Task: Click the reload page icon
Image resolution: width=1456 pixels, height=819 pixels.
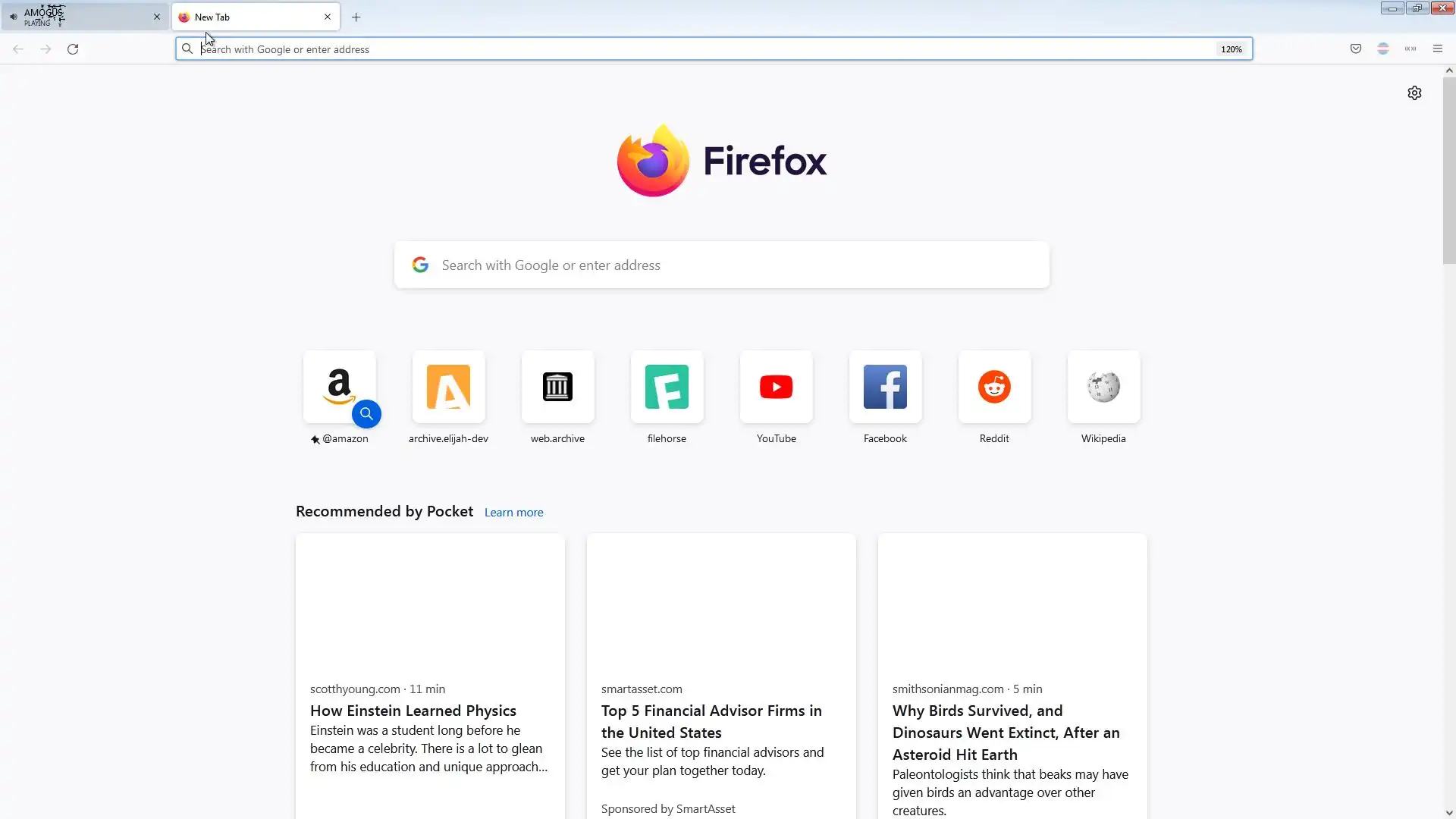Action: [73, 49]
